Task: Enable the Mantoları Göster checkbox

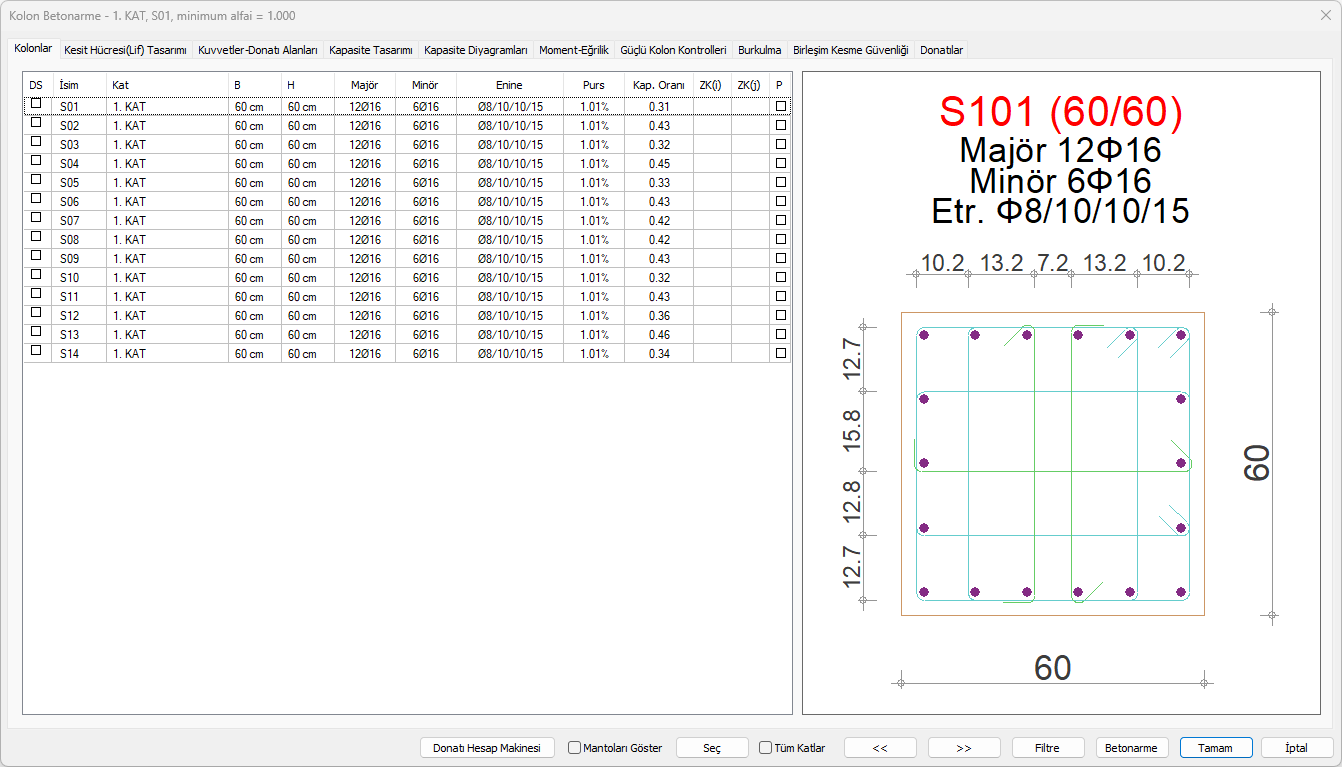Action: pos(575,748)
